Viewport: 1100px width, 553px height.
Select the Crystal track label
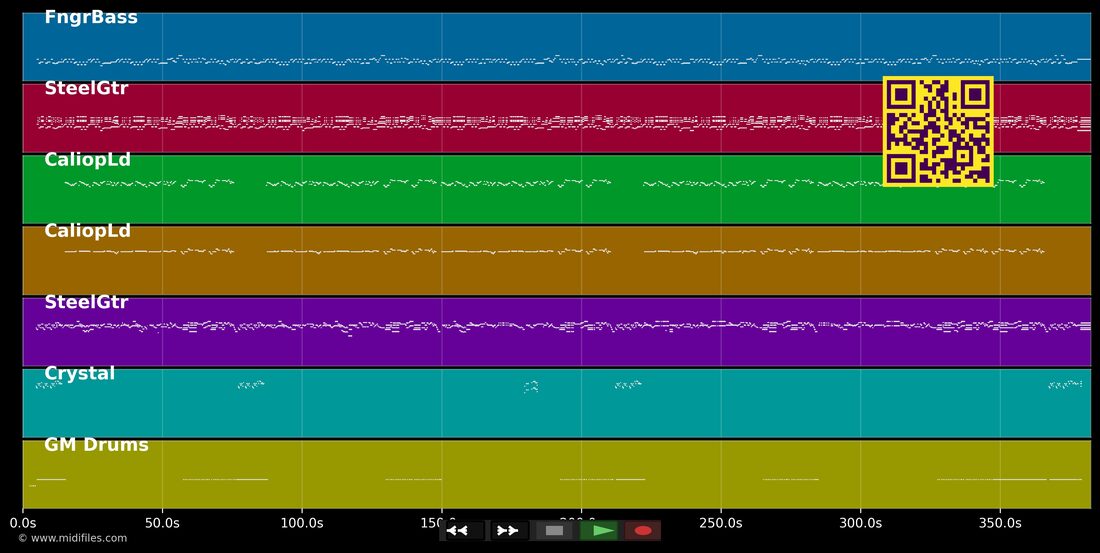(80, 374)
